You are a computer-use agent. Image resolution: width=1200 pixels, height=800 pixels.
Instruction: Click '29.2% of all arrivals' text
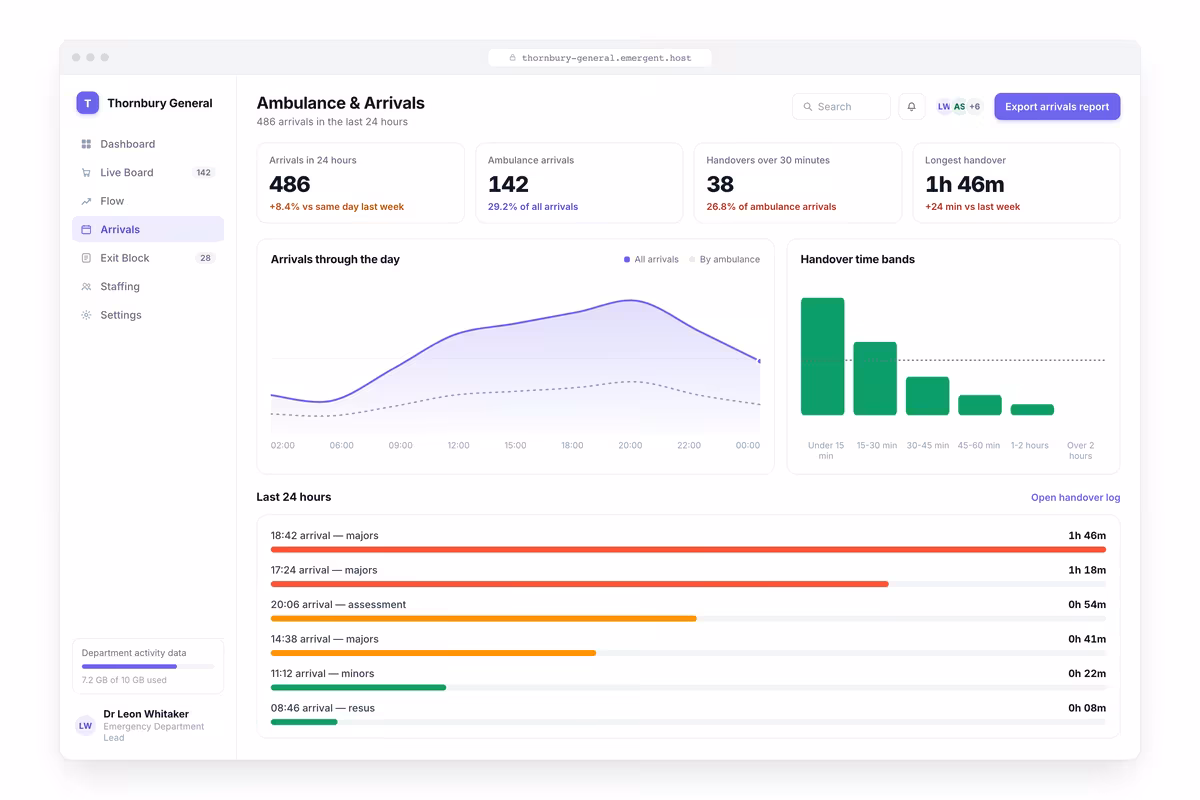pyautogui.click(x=533, y=207)
